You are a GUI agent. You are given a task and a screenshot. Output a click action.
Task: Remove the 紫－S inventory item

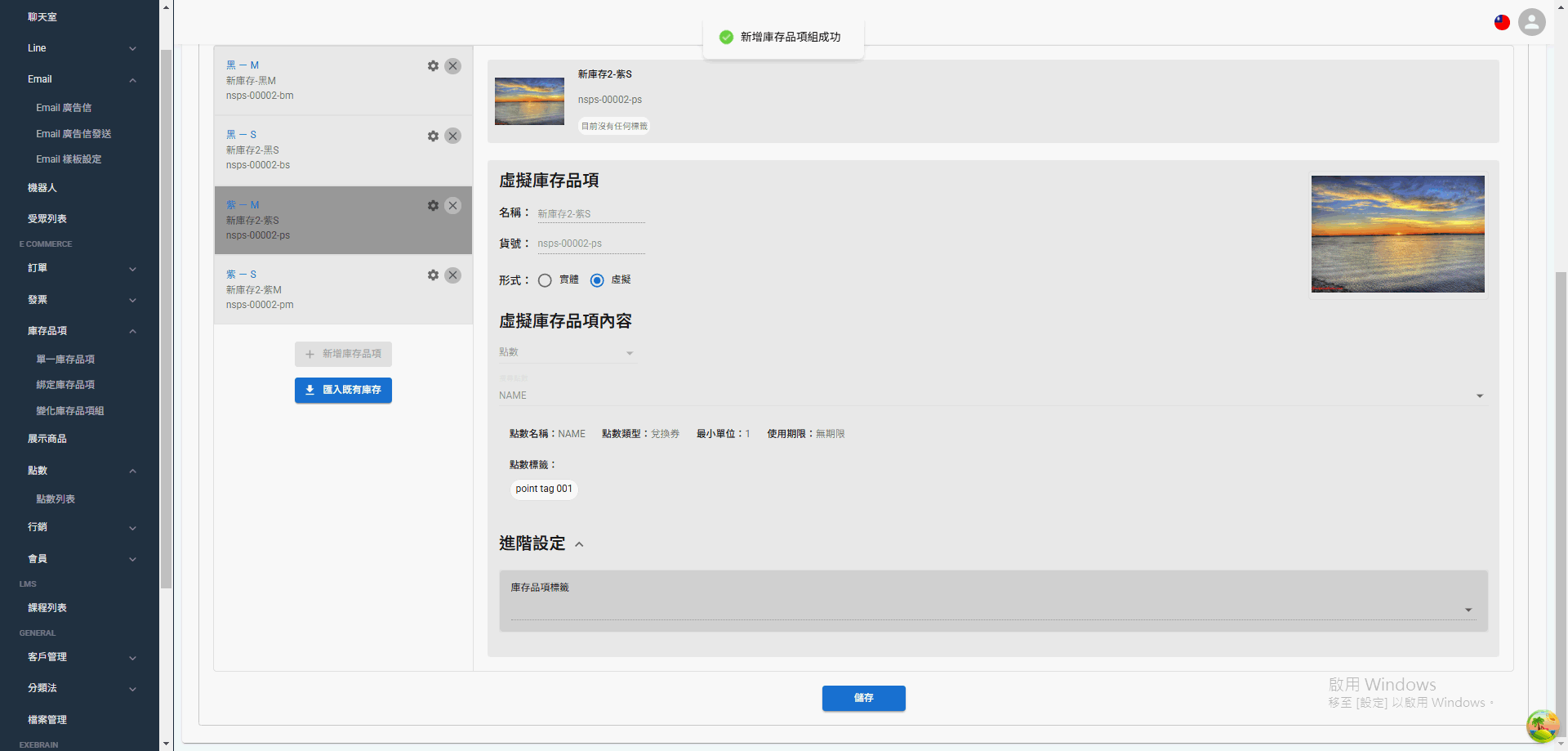tap(452, 275)
